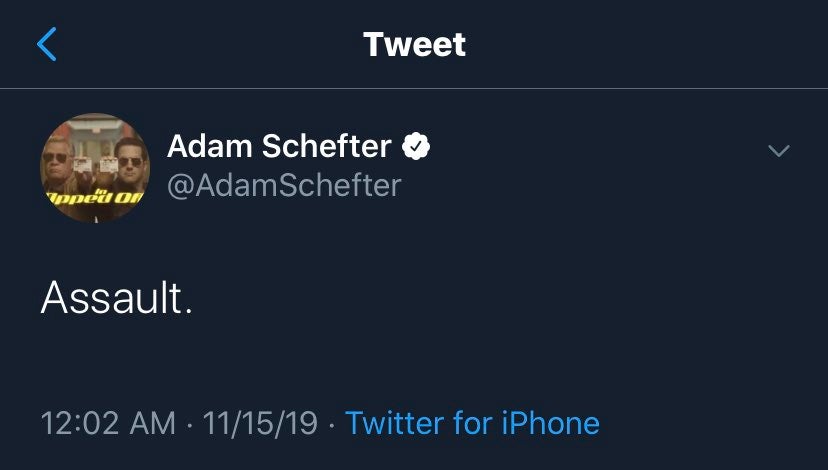Click the Tweet header title
This screenshot has height=470, width=828.
(414, 44)
